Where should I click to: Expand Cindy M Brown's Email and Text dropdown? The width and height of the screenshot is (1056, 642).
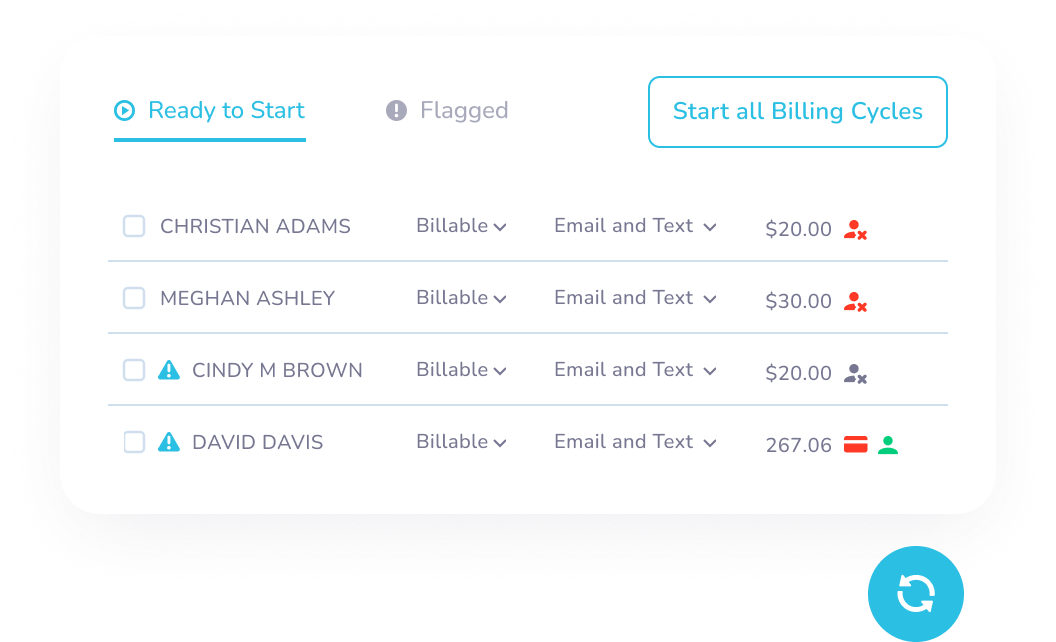pos(635,370)
